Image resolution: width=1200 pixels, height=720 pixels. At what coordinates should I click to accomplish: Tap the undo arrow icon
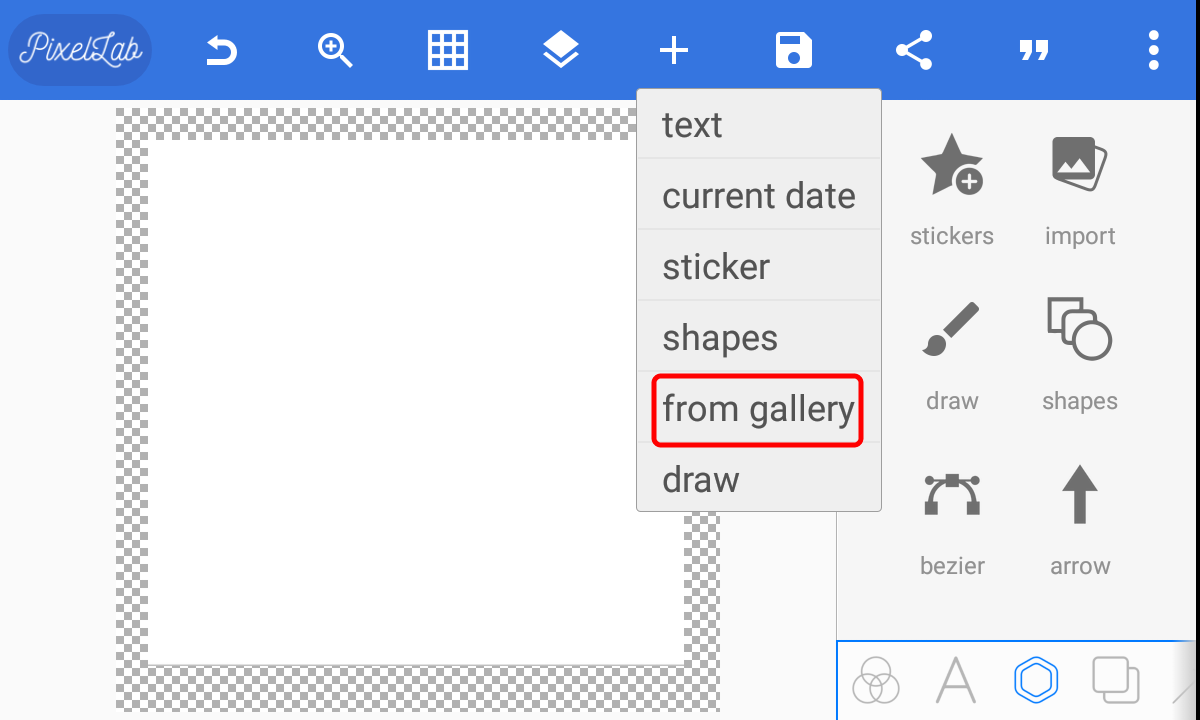[221, 50]
